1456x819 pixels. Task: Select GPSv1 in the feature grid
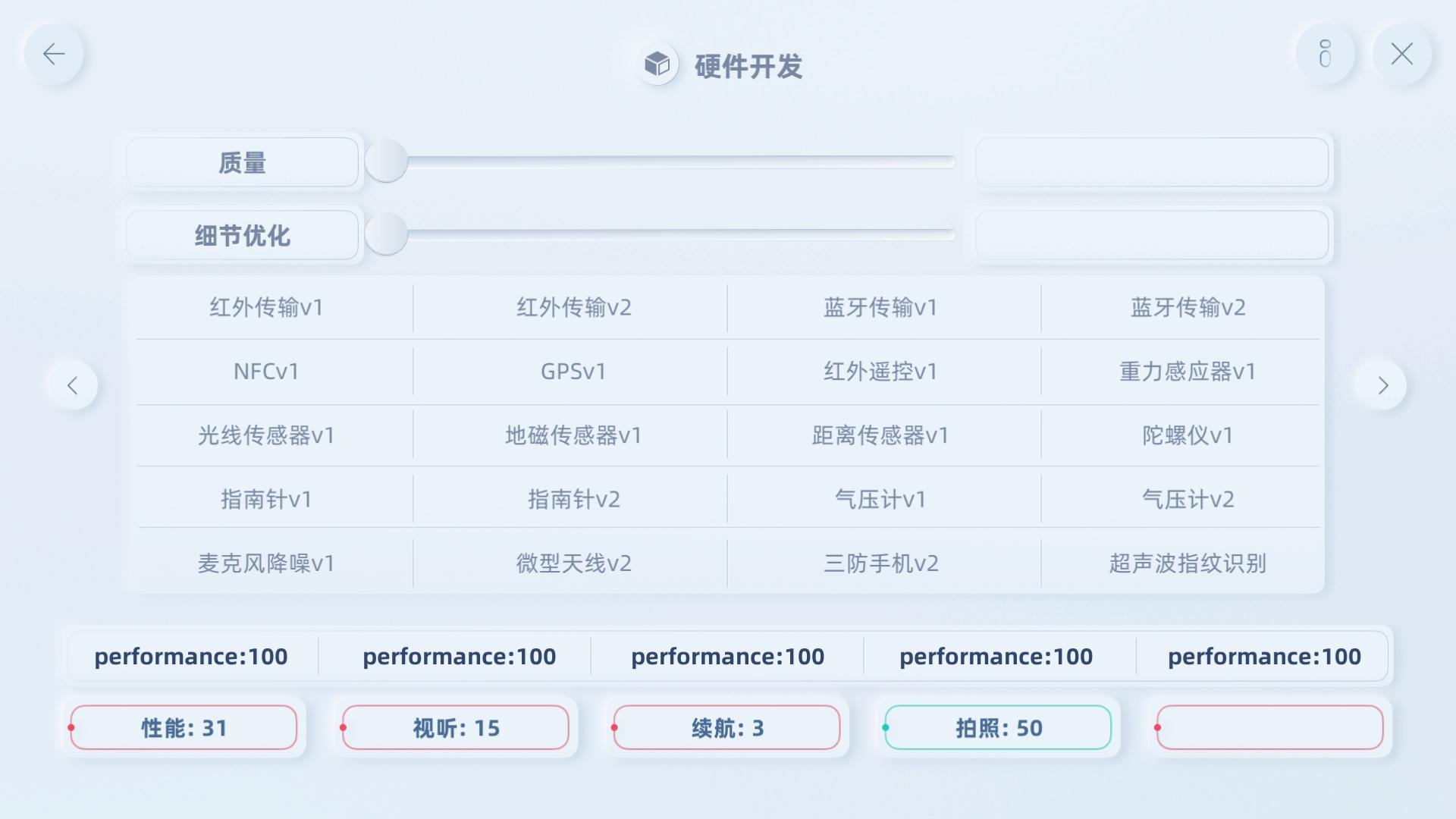573,372
